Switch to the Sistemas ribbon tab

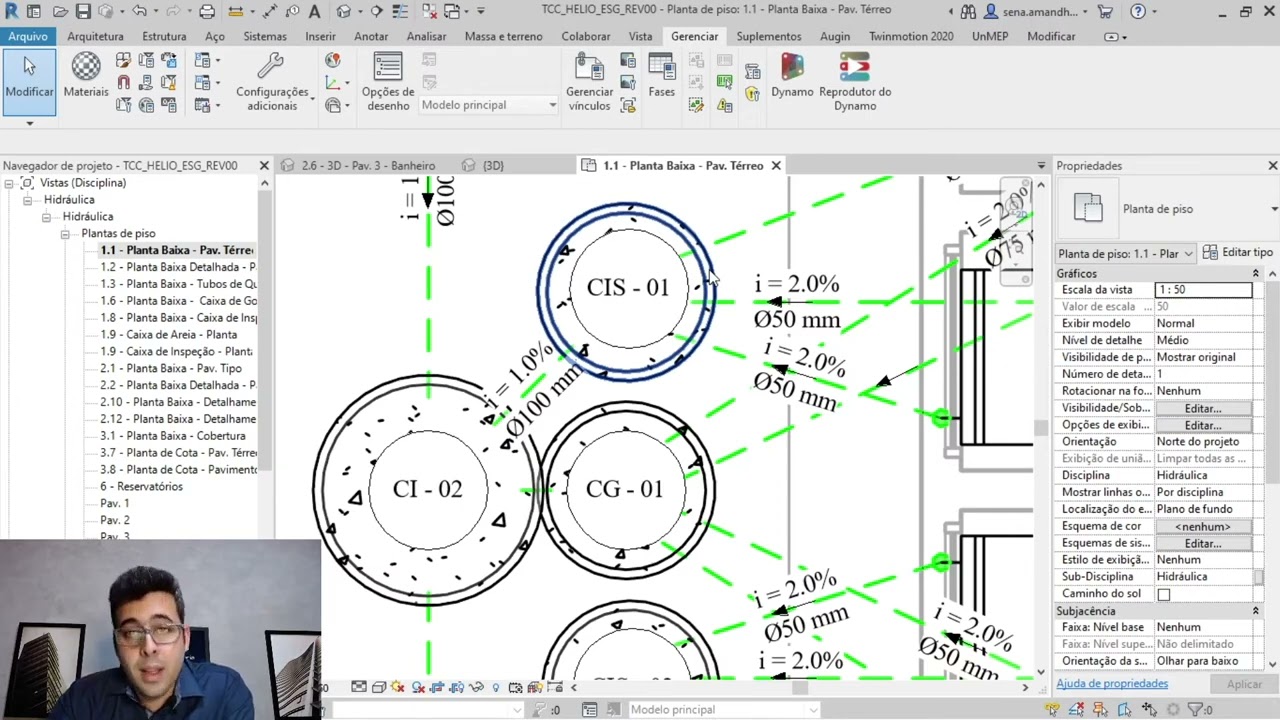pos(265,36)
